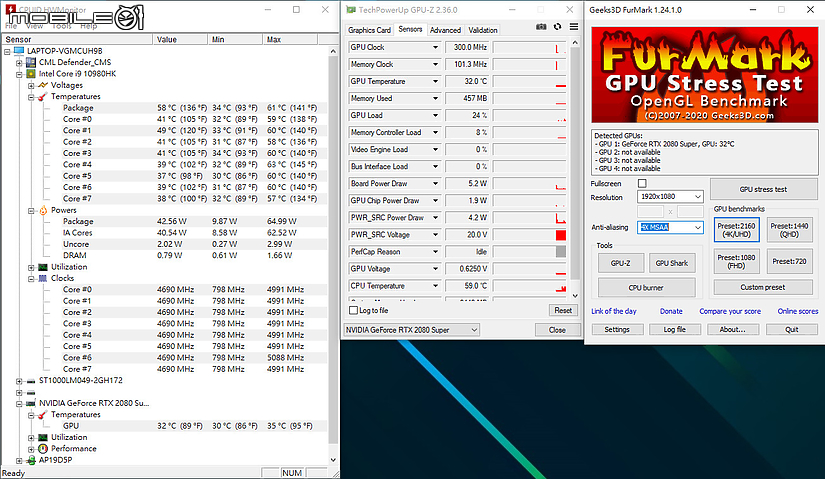The image size is (825, 479).
Task: Click the PerfCap Reason gray graph bar
Action: pyautogui.click(x=561, y=252)
